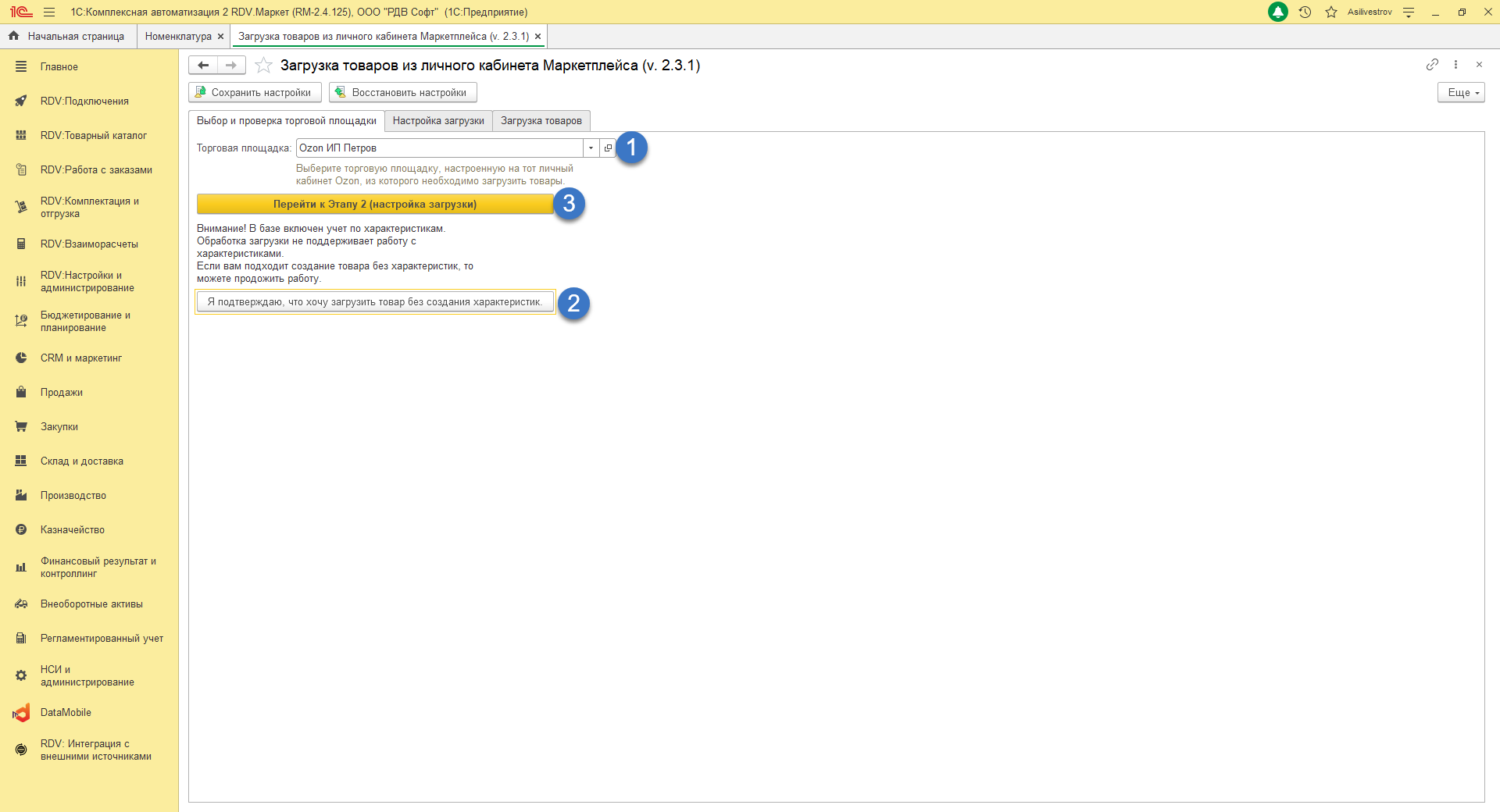Open the Главное section
The height and width of the screenshot is (812, 1500).
point(89,66)
